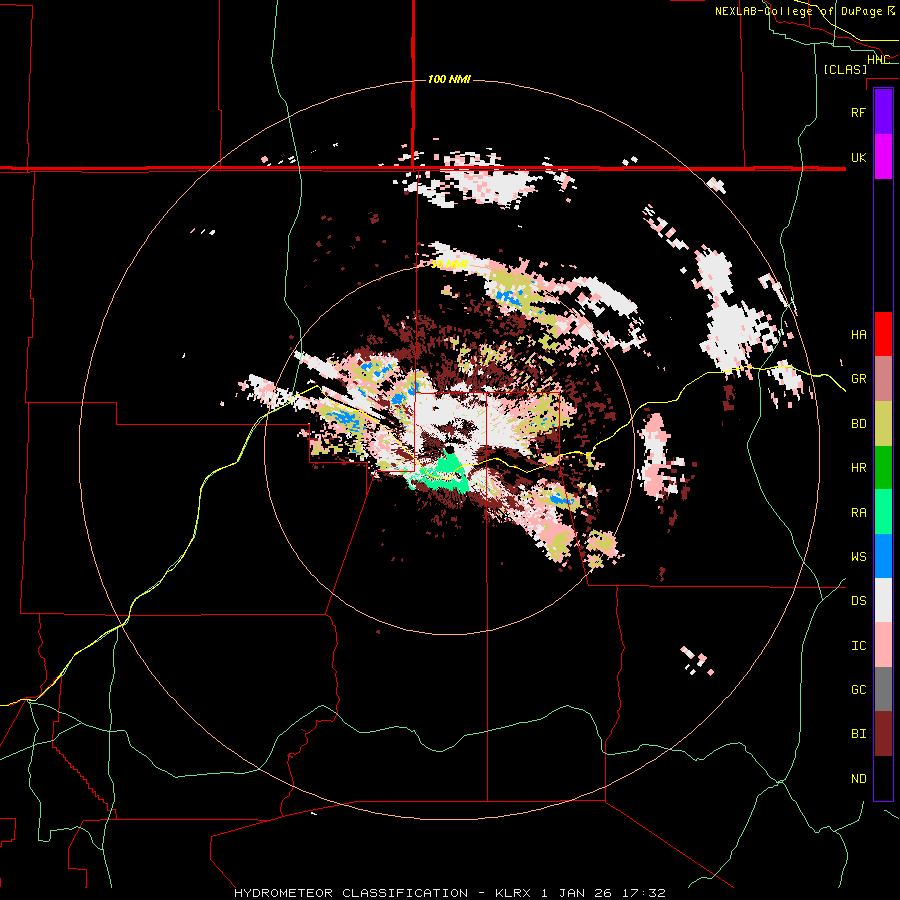Click the HR legend label
Screen dimensions: 900x900
point(858,468)
